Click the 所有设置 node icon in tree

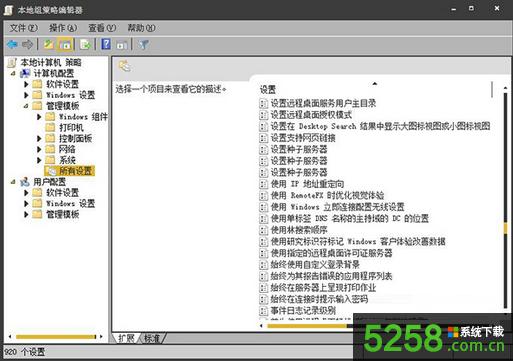pos(52,171)
